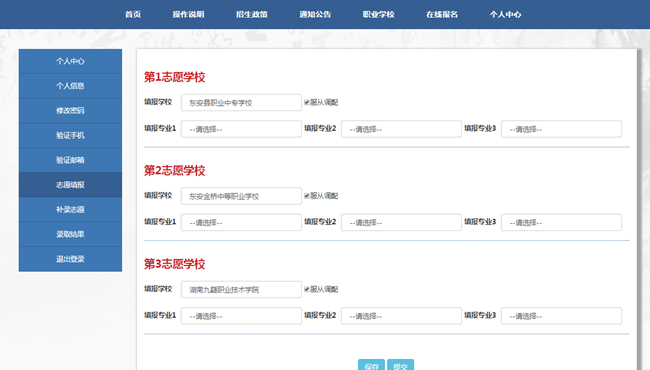Select 修改密码 in the sidebar
The image size is (650, 370).
[x=70, y=111]
